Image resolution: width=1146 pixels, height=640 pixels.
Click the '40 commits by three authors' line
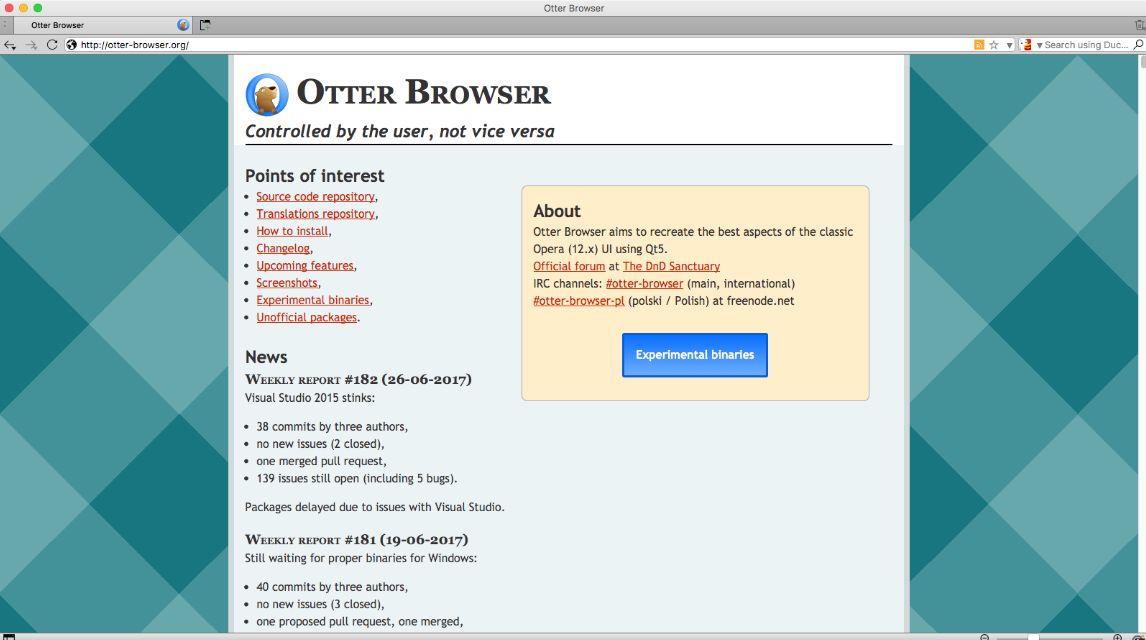tap(332, 587)
